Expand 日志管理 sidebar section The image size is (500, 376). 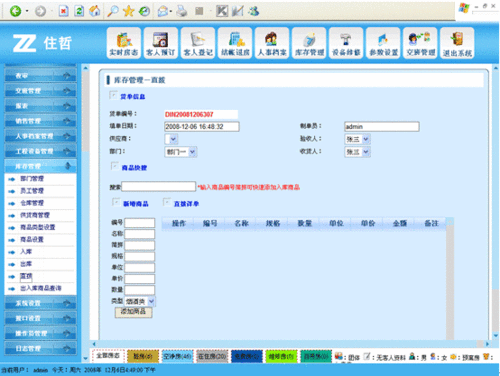(40, 348)
